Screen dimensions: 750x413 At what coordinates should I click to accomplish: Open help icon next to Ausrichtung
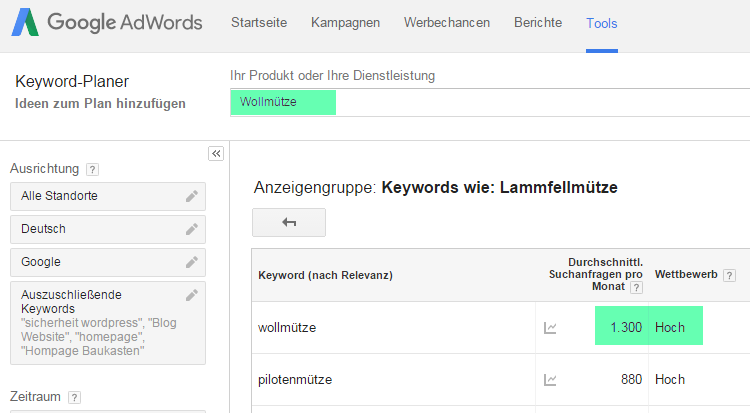coord(92,169)
